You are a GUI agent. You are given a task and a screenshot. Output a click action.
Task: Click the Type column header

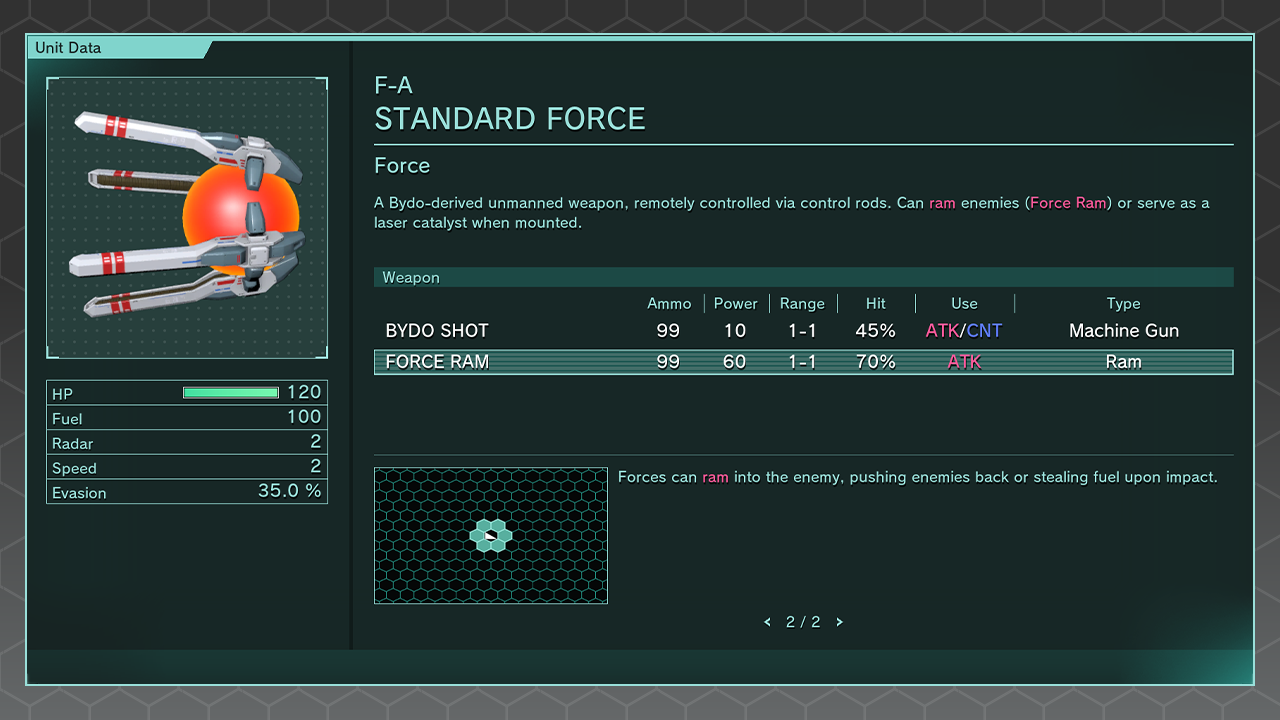[1123, 304]
